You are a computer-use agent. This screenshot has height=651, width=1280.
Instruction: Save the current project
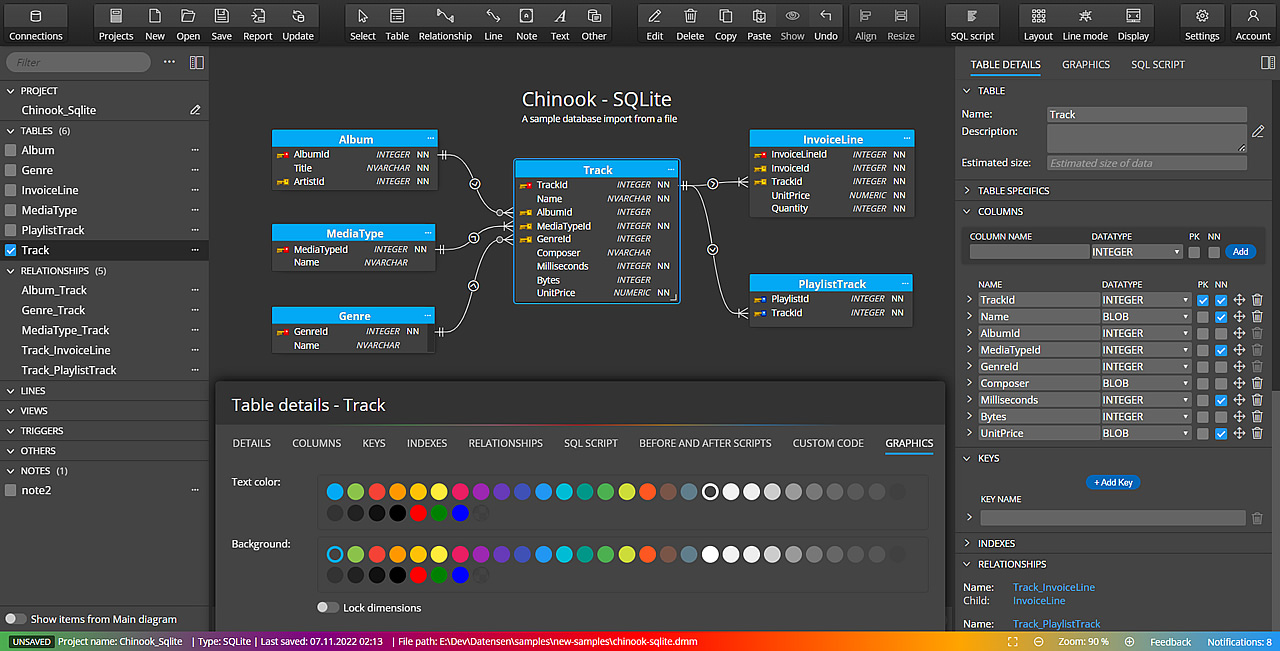coord(222,24)
